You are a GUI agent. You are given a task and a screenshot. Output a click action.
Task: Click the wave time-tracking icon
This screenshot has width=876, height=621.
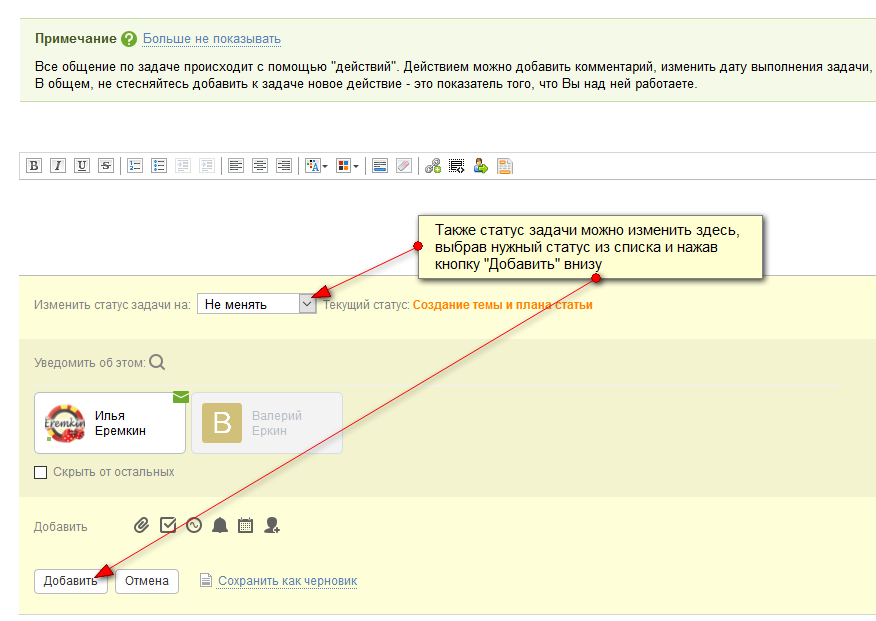point(194,526)
